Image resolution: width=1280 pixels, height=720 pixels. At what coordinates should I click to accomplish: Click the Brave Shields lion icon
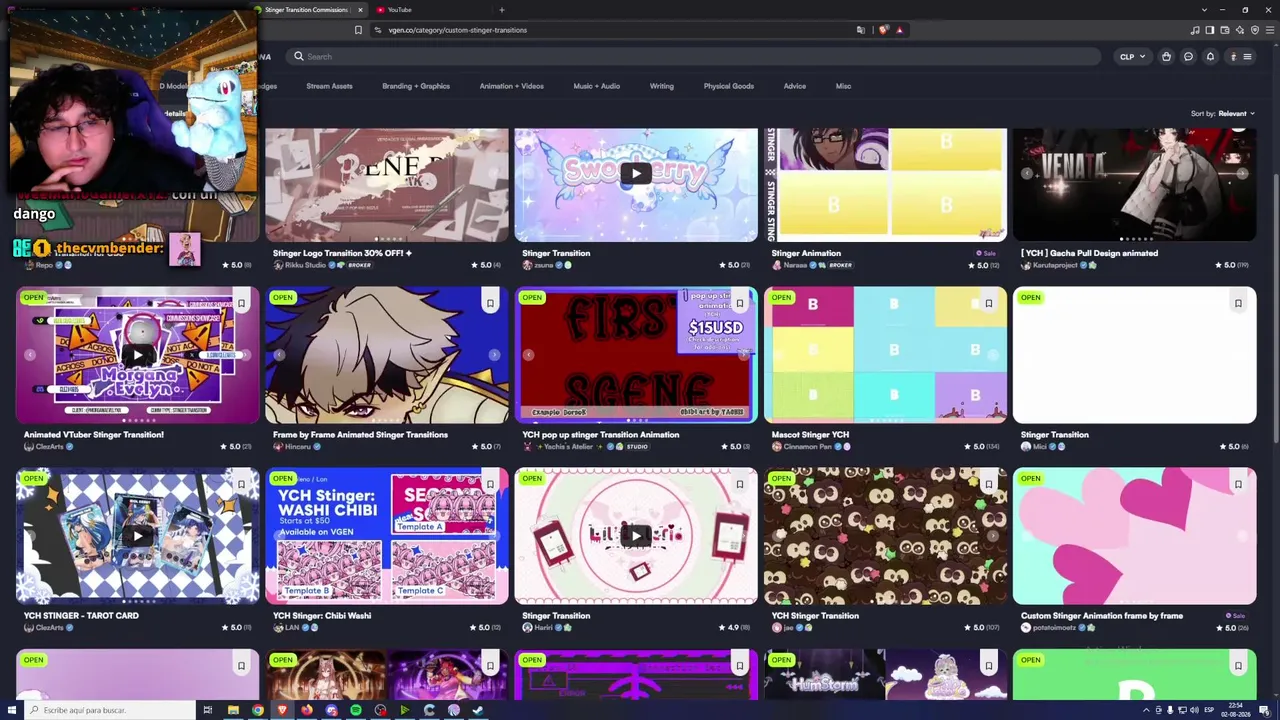(883, 30)
